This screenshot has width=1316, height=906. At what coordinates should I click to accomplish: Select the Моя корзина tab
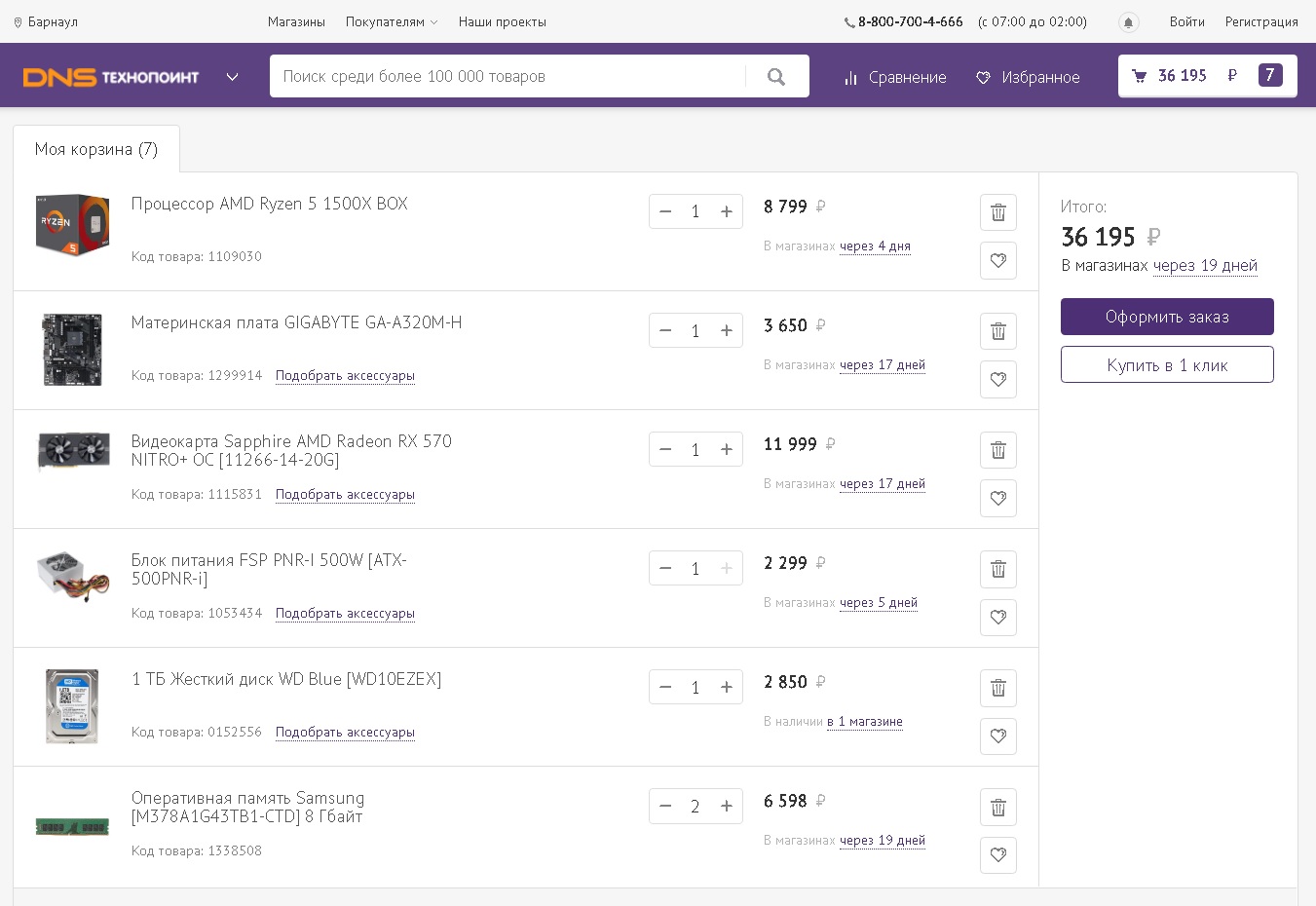click(95, 149)
